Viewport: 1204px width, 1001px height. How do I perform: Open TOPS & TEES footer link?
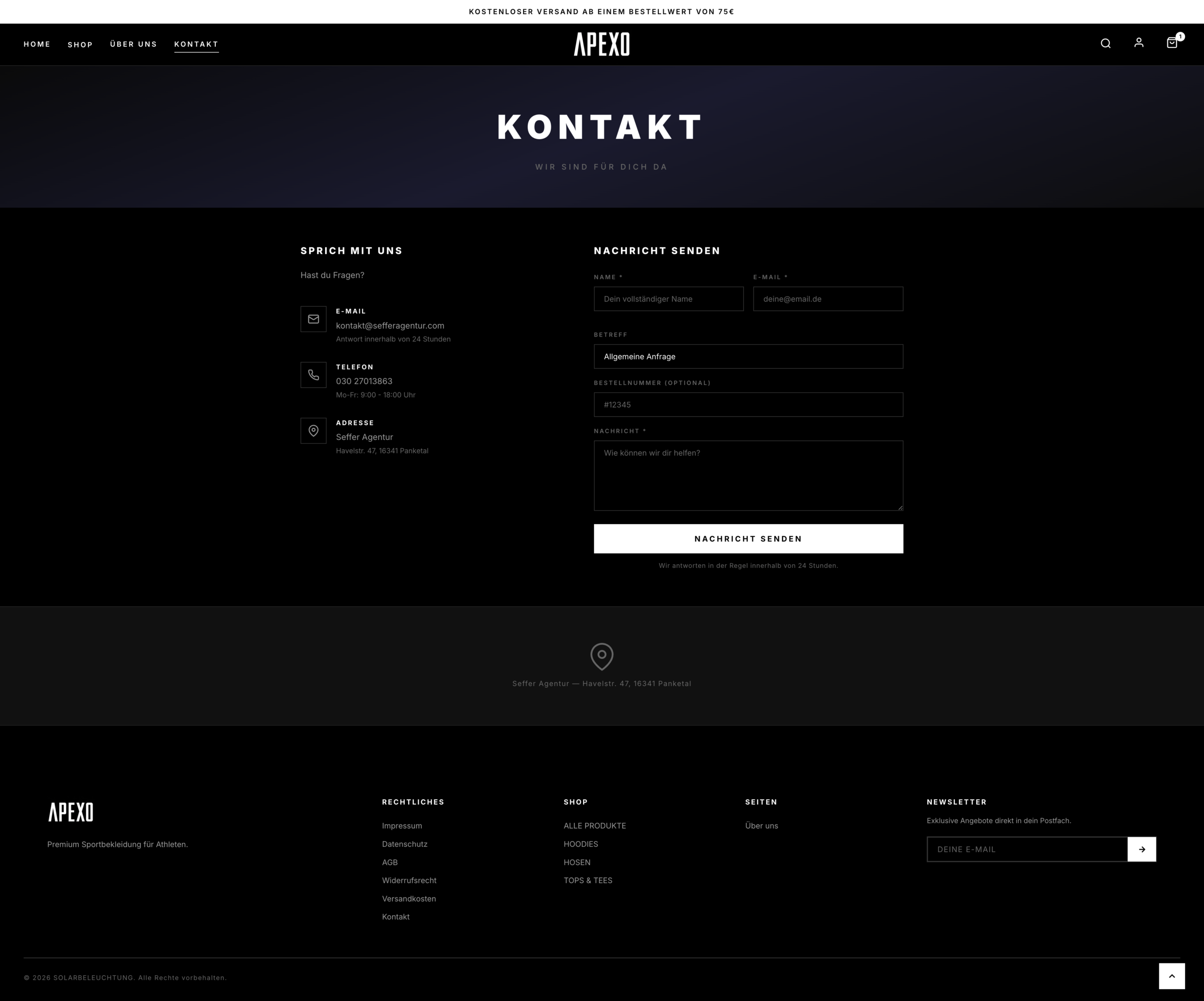(x=588, y=881)
